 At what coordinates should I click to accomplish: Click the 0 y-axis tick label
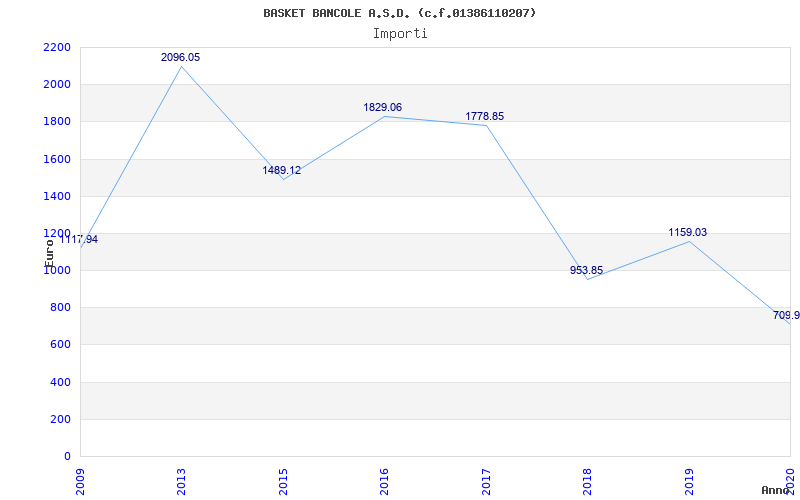point(67,457)
